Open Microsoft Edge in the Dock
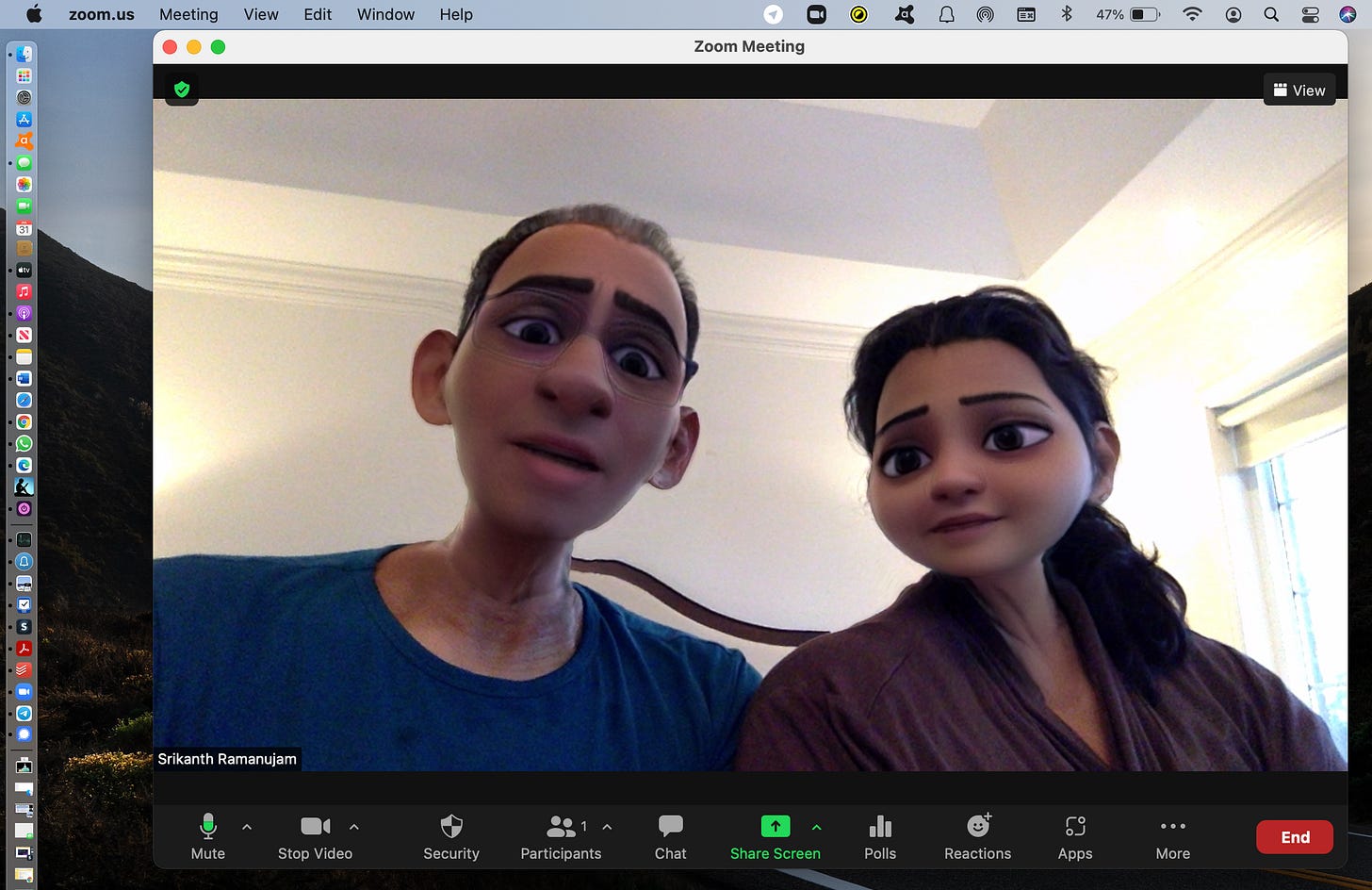This screenshot has width=1372, height=890. point(24,465)
